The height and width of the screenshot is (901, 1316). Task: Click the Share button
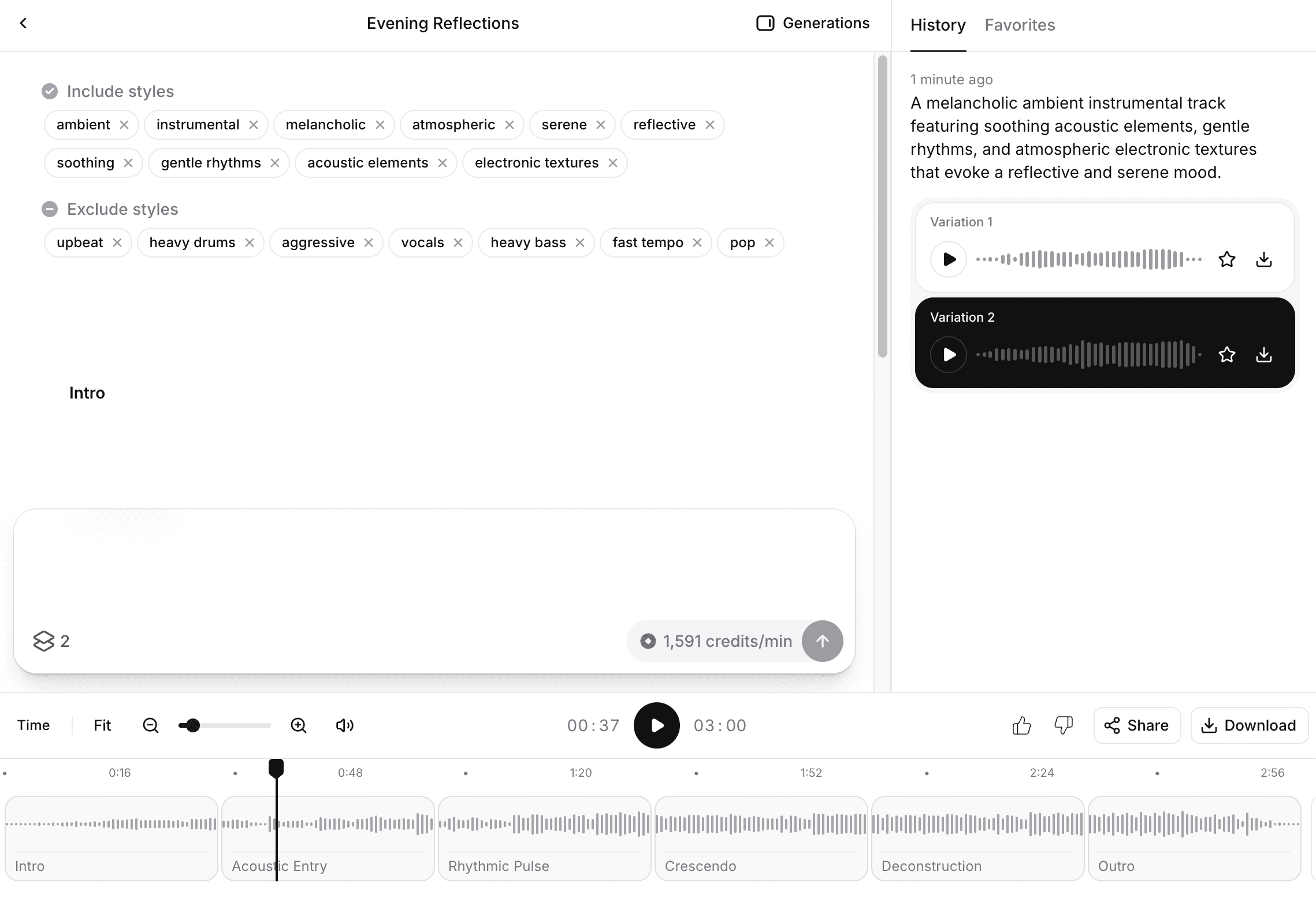(1136, 725)
